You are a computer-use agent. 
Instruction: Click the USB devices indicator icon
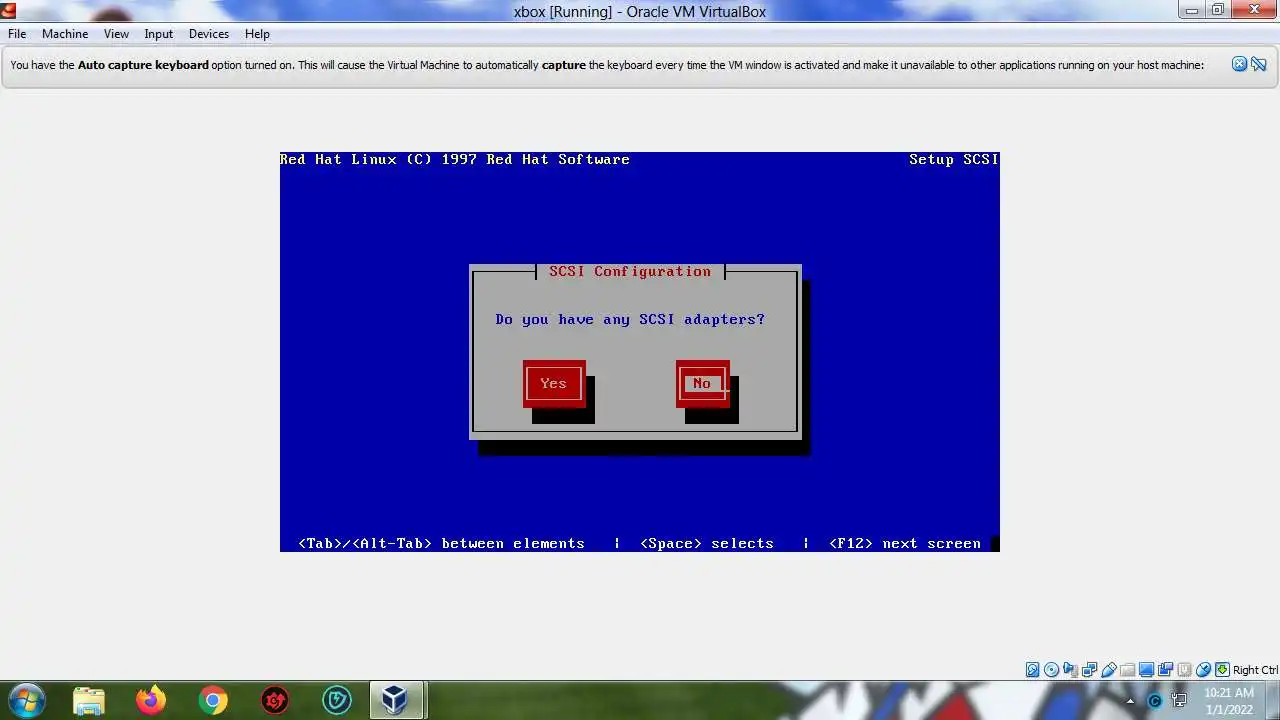point(1108,670)
